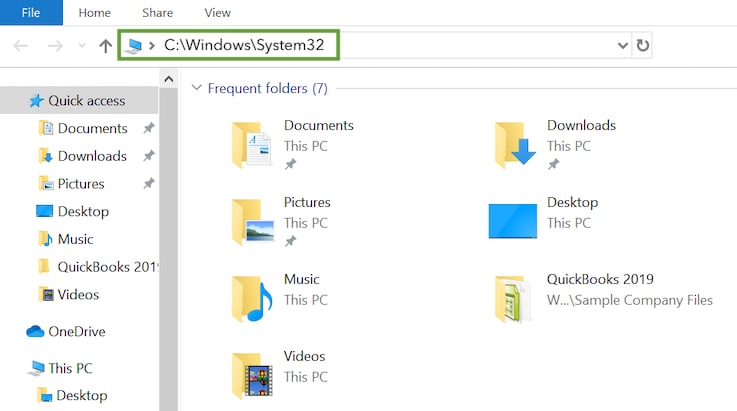737x411 pixels.
Task: Click the 'Videos' label in Frequent folders
Action: [x=304, y=356]
